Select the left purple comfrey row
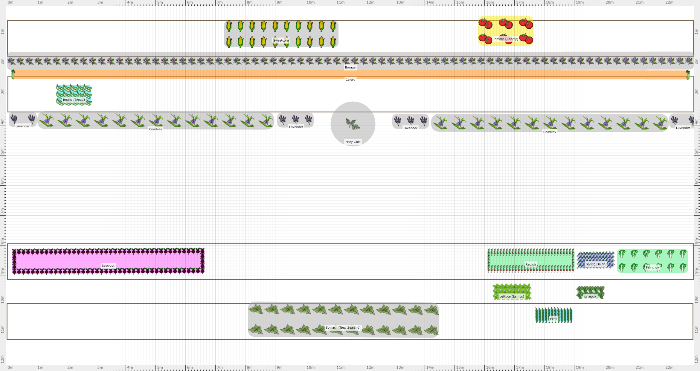 pos(155,121)
